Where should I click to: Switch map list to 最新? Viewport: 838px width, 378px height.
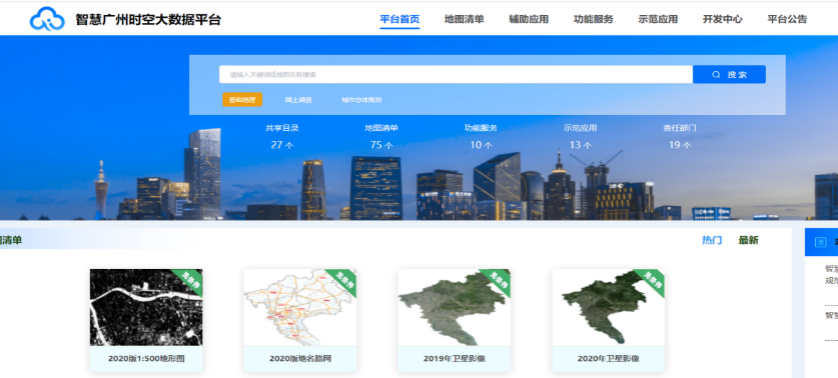[748, 241]
